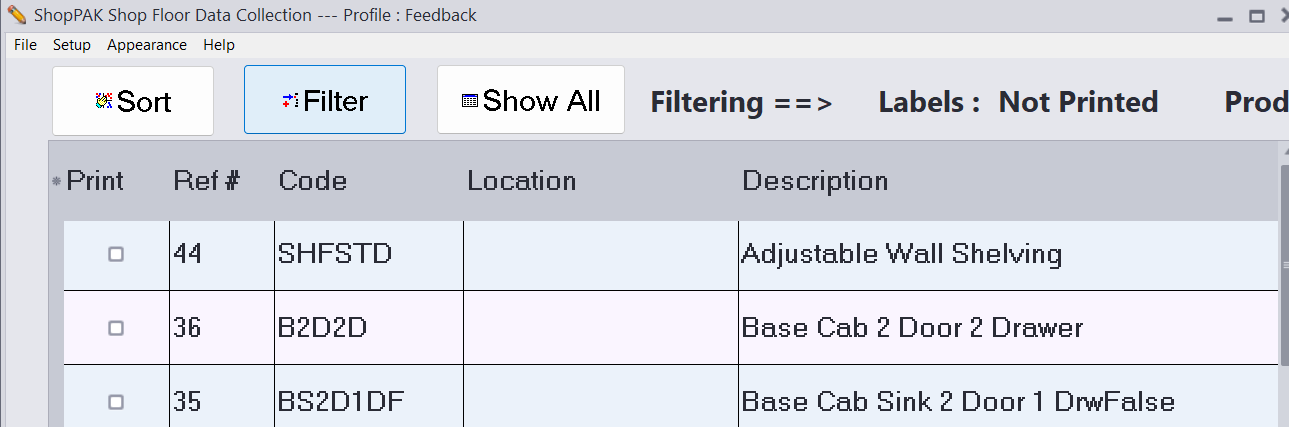Select the Location column header
1289x427 pixels.
coord(522,181)
